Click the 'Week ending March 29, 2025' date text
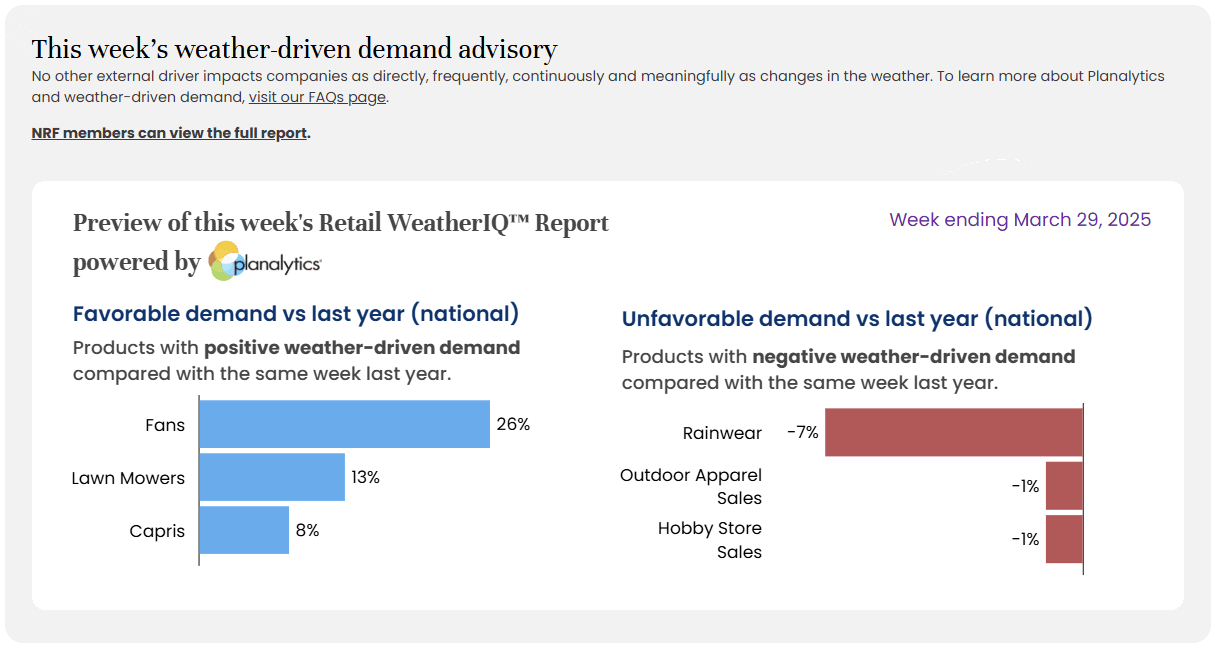 click(1020, 220)
